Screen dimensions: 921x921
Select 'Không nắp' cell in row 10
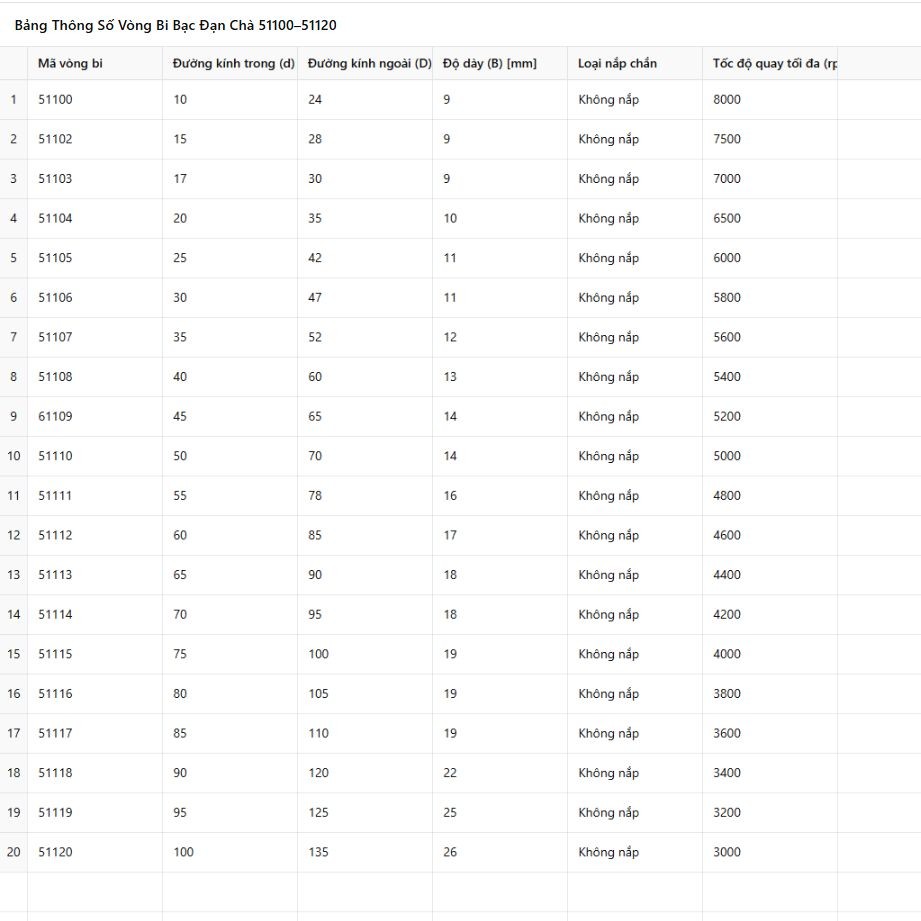click(x=635, y=456)
